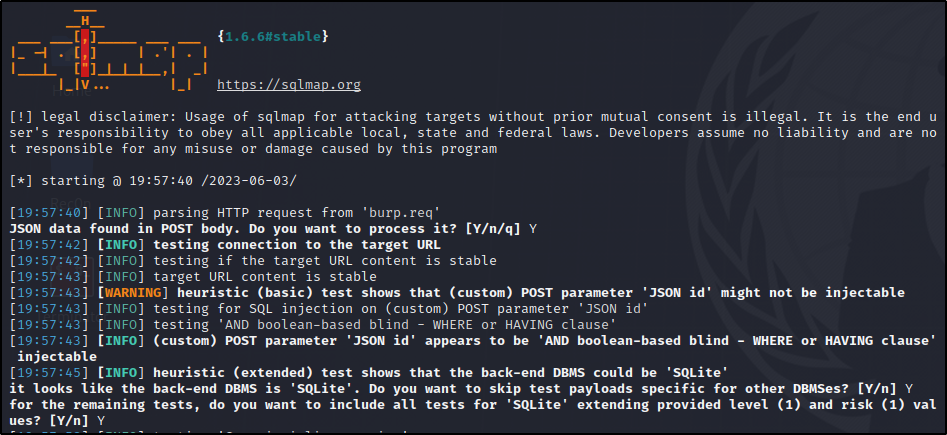
Task: Click the red H banner in the logo
Action: 85,53
